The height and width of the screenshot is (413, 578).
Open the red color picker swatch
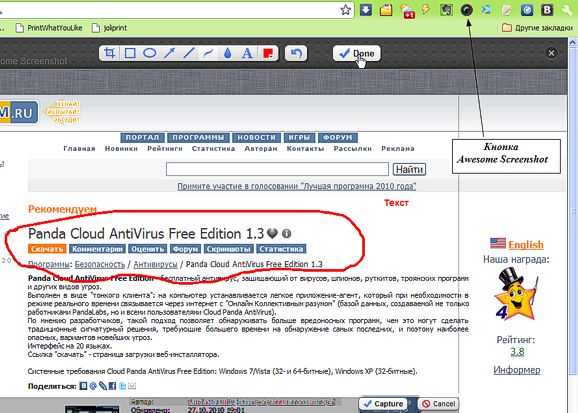268,53
